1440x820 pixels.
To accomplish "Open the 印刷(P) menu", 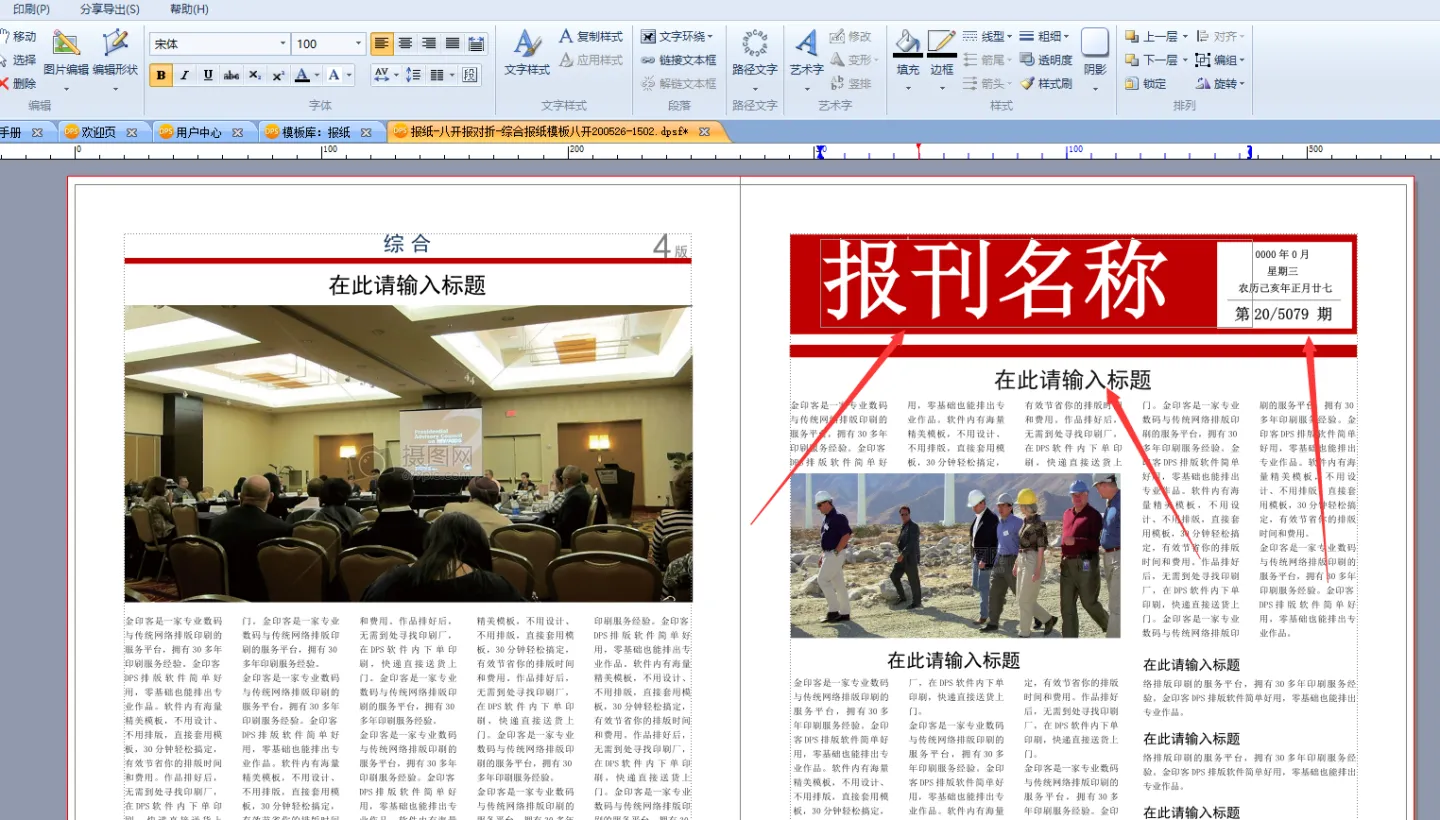I will coord(31,9).
